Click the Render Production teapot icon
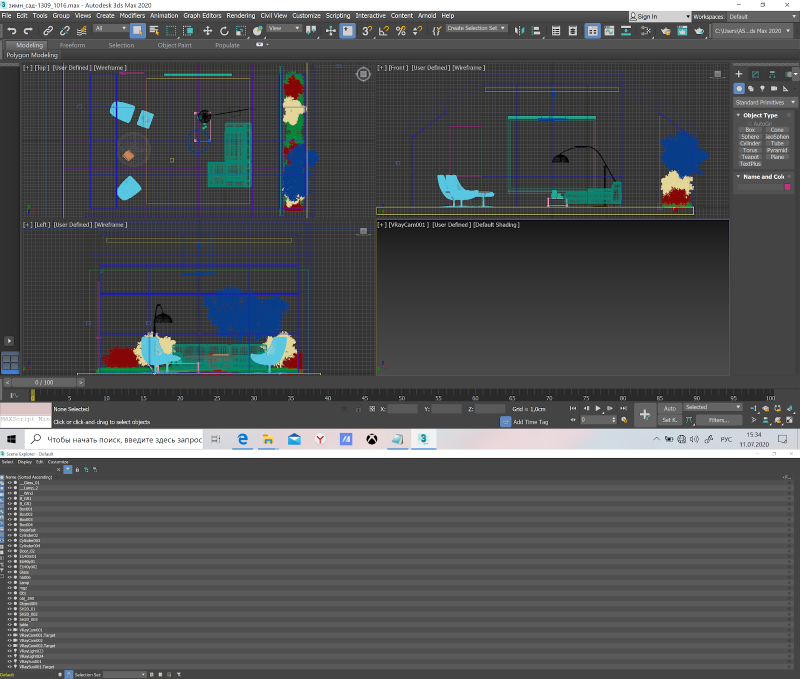 699,31
